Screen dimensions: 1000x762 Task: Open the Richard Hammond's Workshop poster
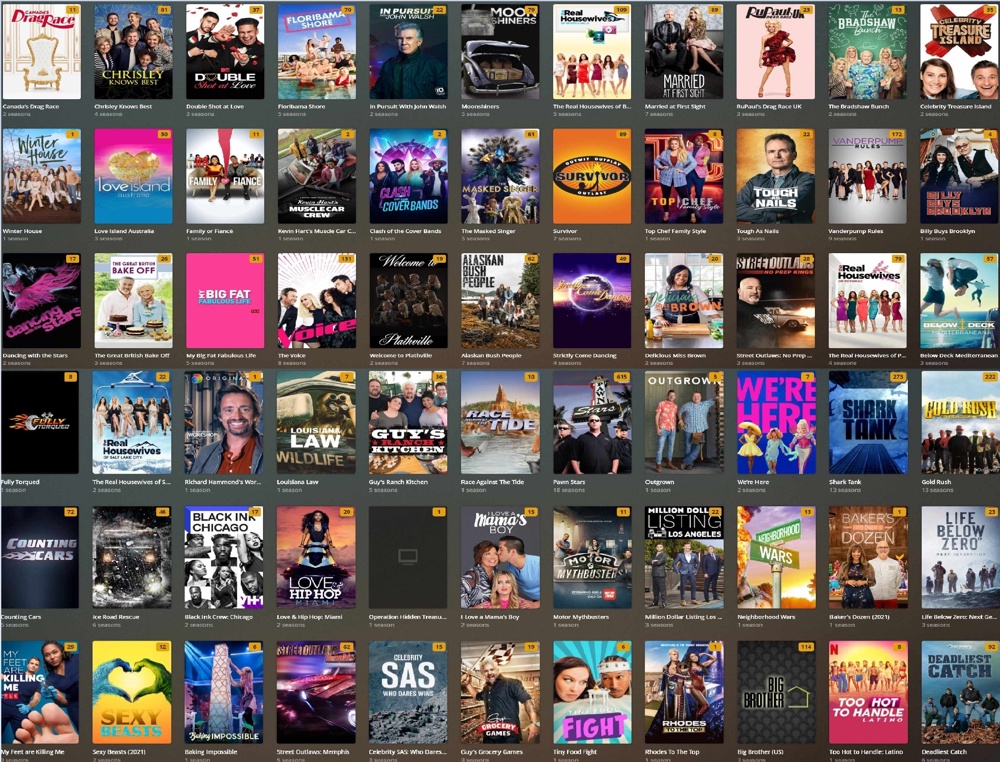224,422
